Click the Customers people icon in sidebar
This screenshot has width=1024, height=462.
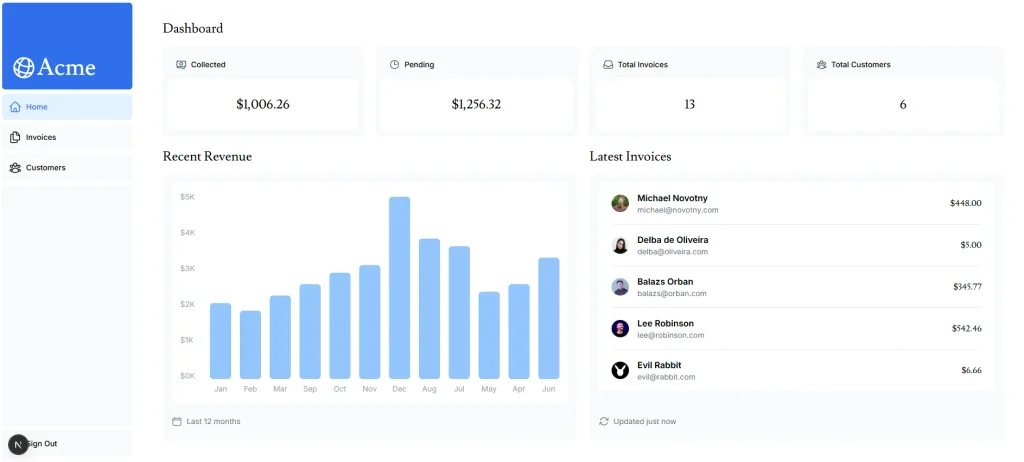tap(15, 168)
